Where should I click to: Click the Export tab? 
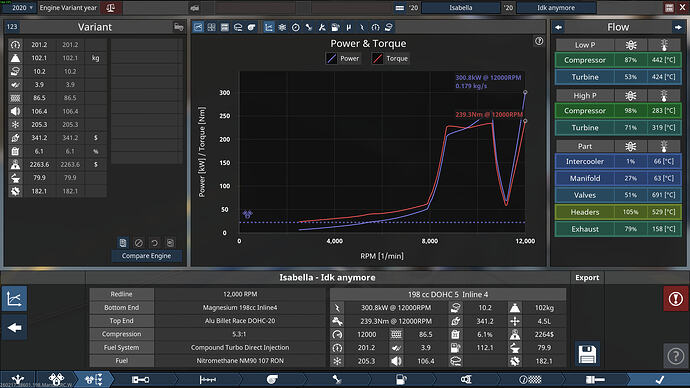(x=587, y=278)
